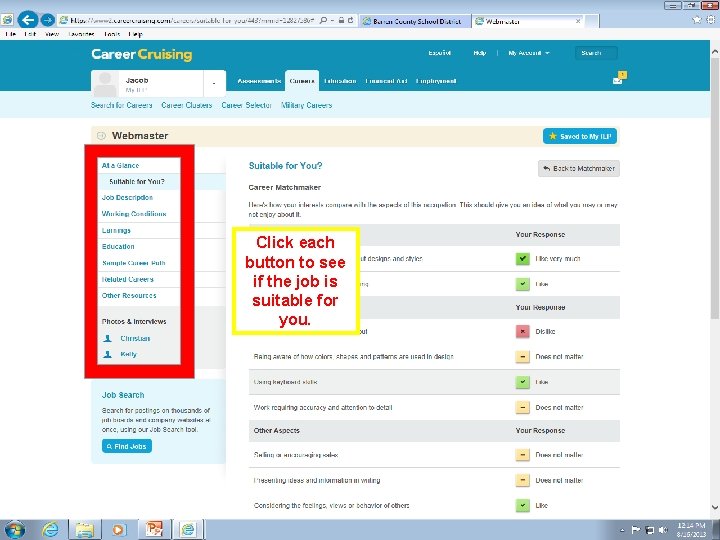This screenshot has height=540, width=720.
Task: Open the Windows Start button
Action: click(x=15, y=529)
